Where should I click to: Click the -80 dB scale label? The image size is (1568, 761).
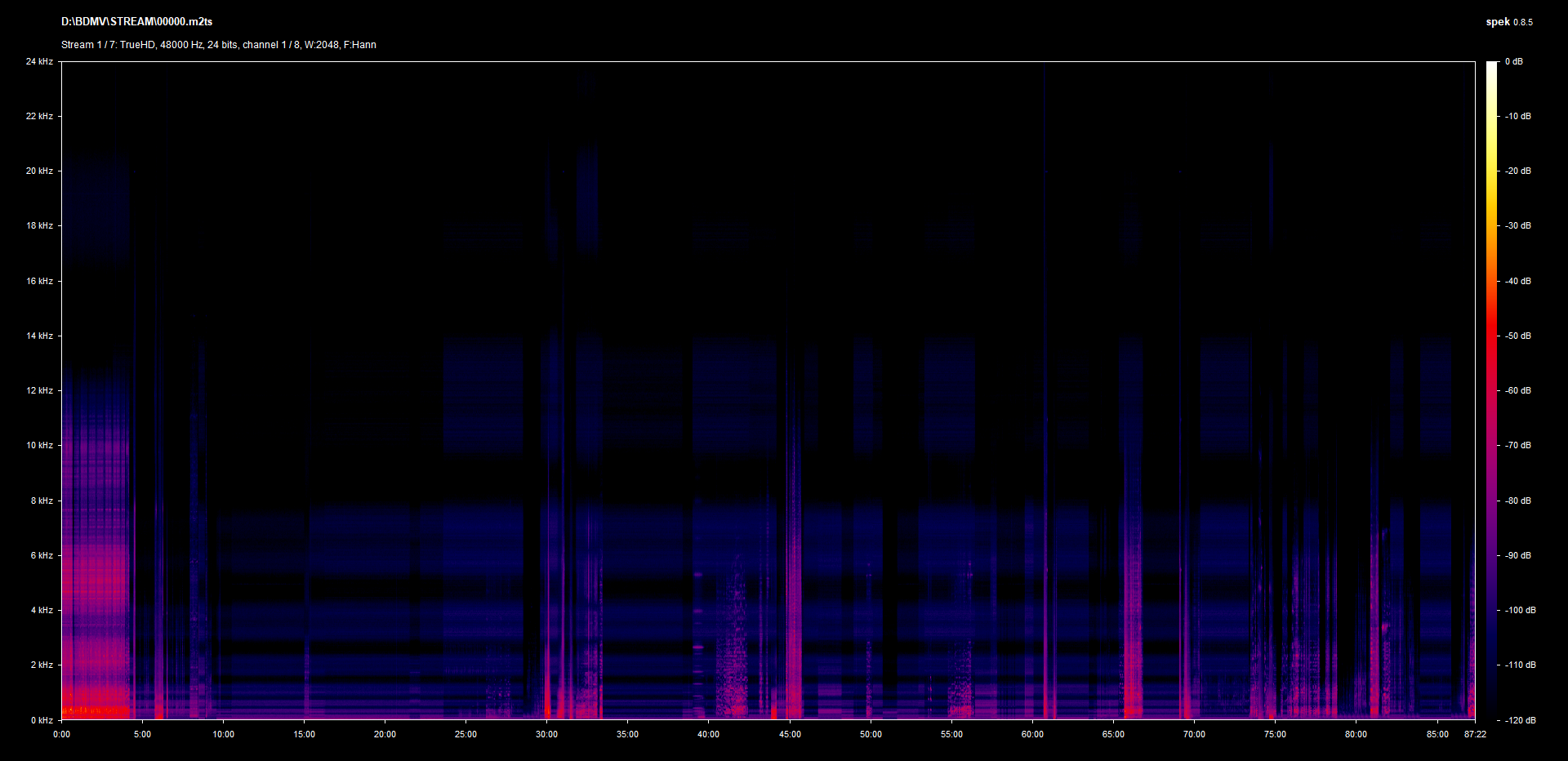(1518, 501)
